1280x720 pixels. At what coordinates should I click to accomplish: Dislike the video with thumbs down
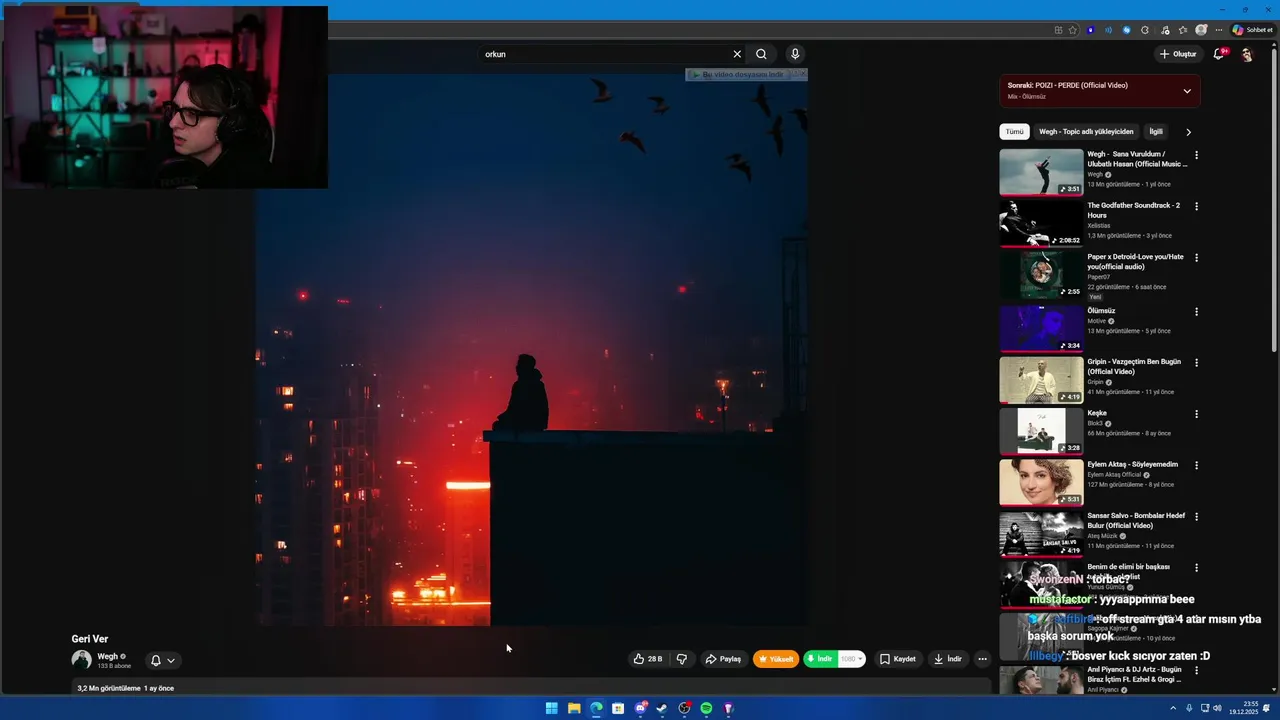(x=682, y=659)
